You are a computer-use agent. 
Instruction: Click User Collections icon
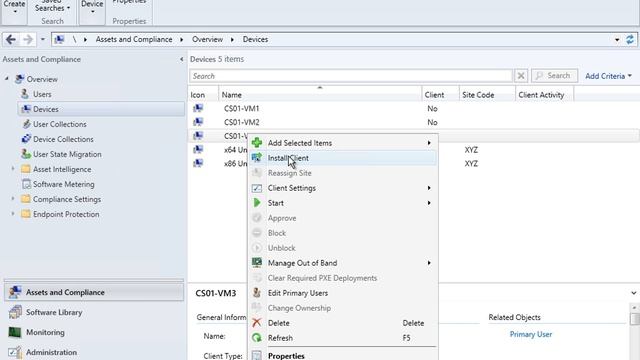tap(26, 124)
